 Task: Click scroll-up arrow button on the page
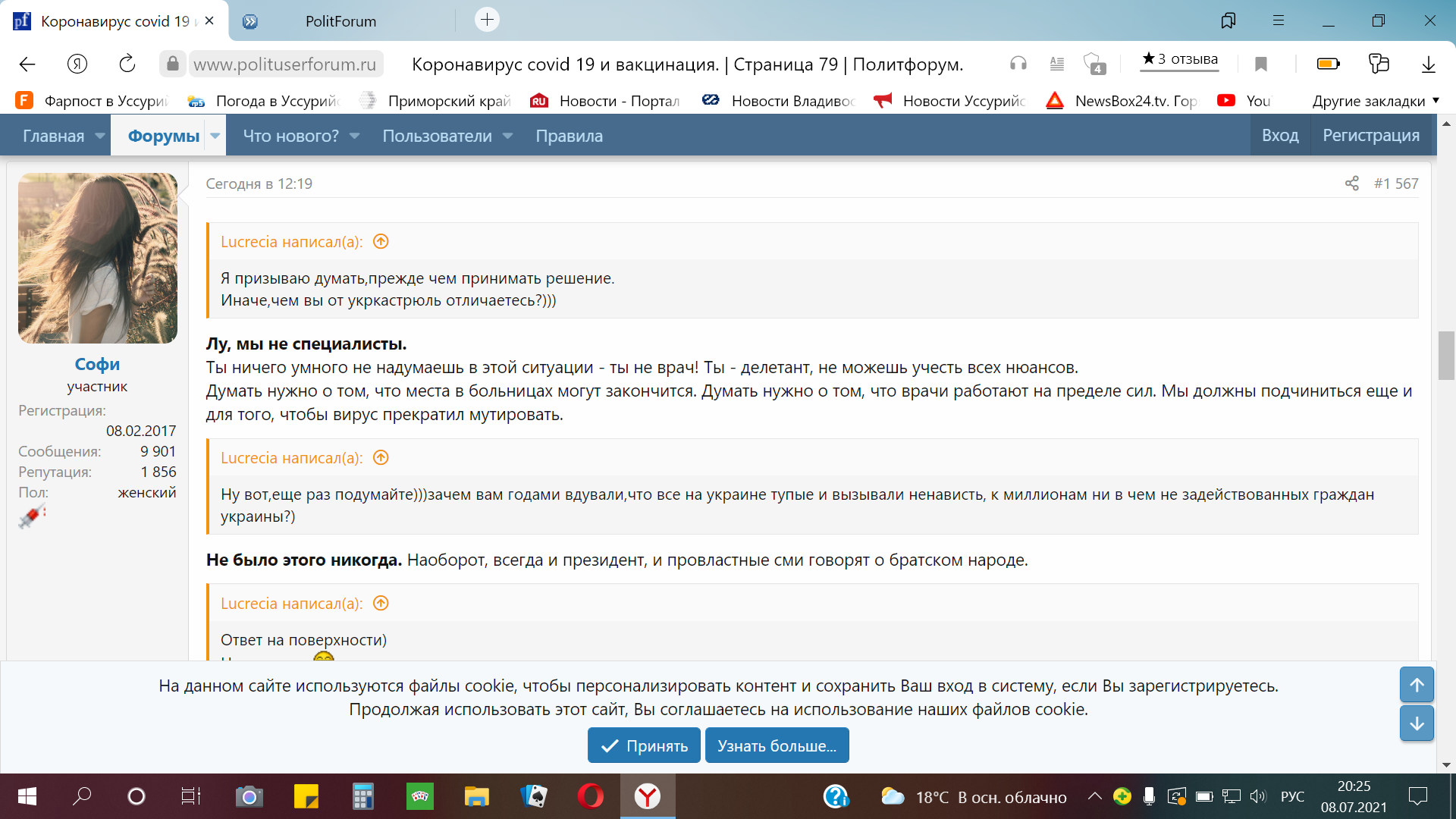pos(1416,685)
